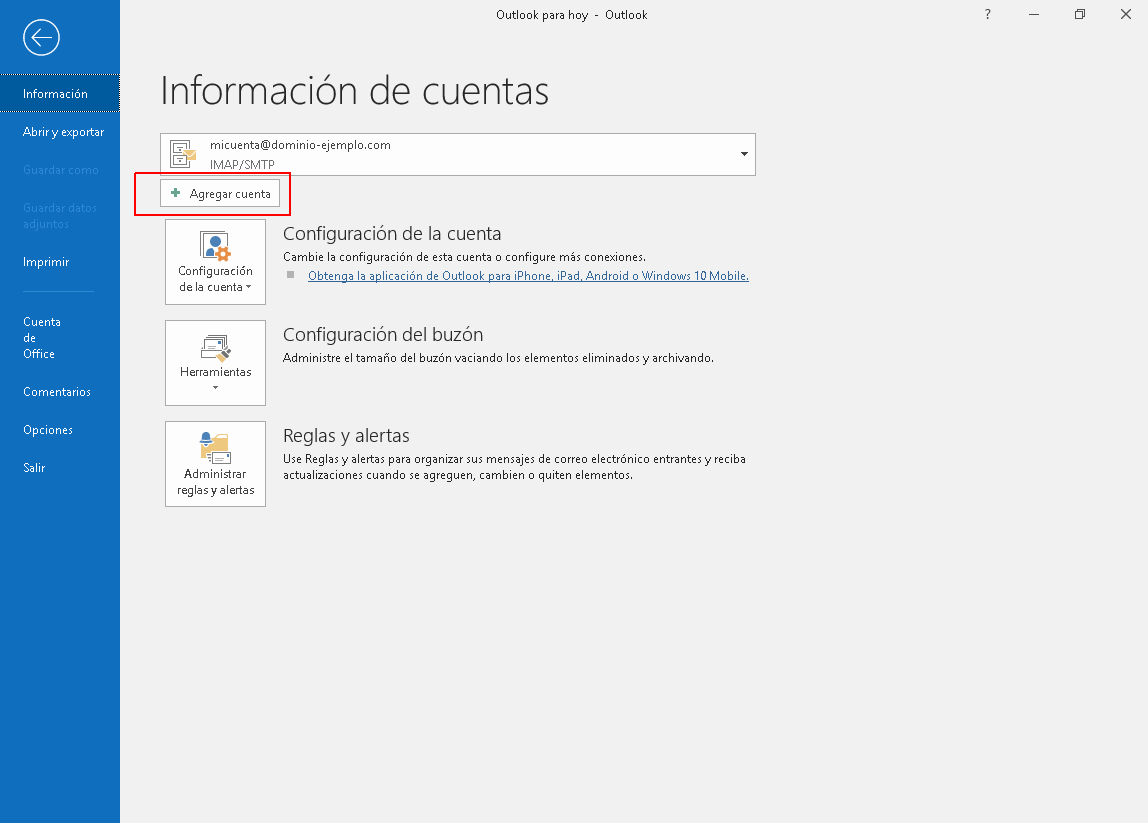Click the back arrow circle icon

coord(41,38)
